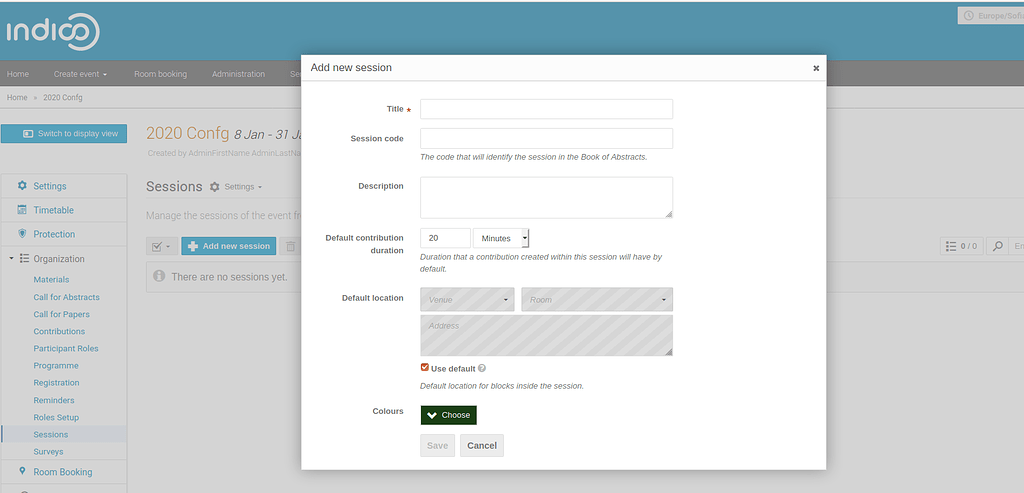Click the Timetable calendar icon
Viewport: 1024px width, 493px height.
[x=22, y=210]
